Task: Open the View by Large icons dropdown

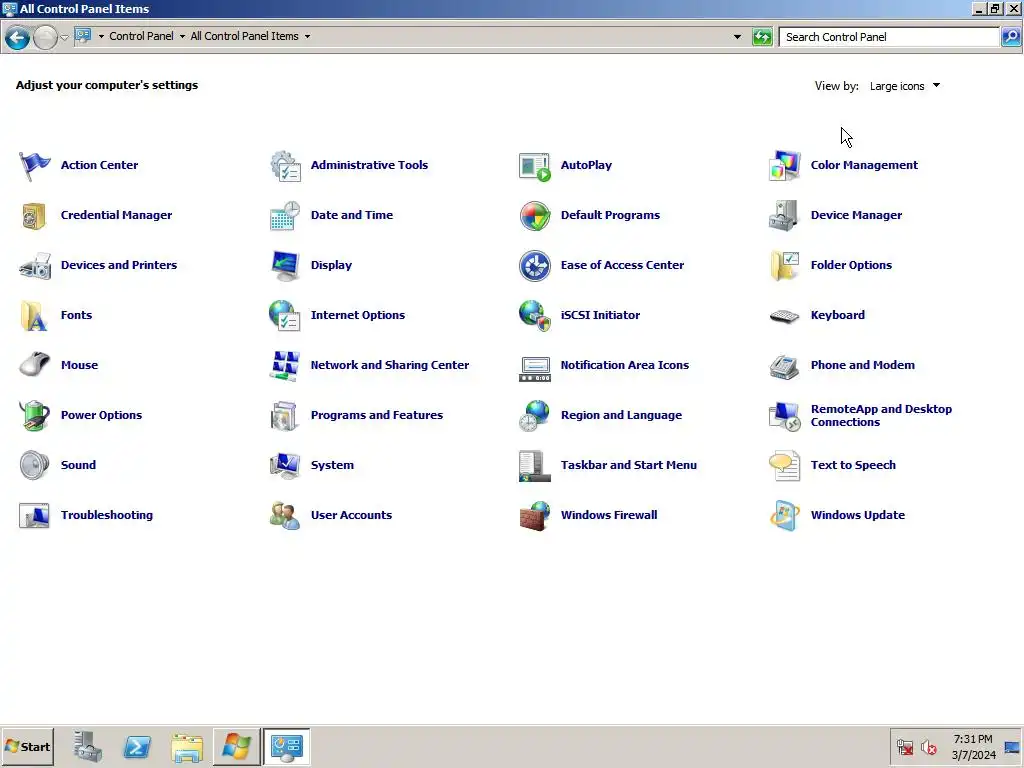Action: [904, 86]
